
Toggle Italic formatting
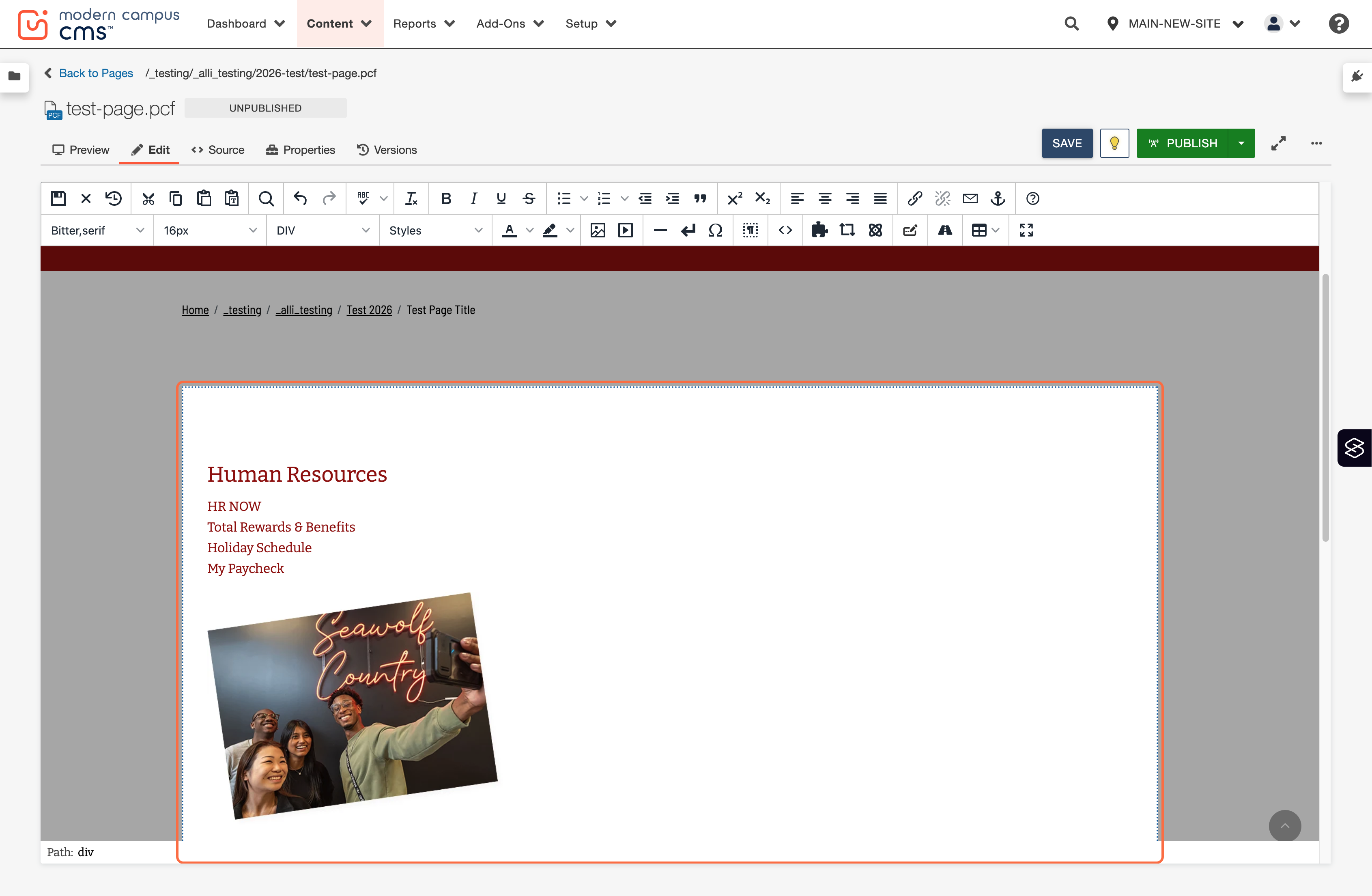click(x=473, y=198)
